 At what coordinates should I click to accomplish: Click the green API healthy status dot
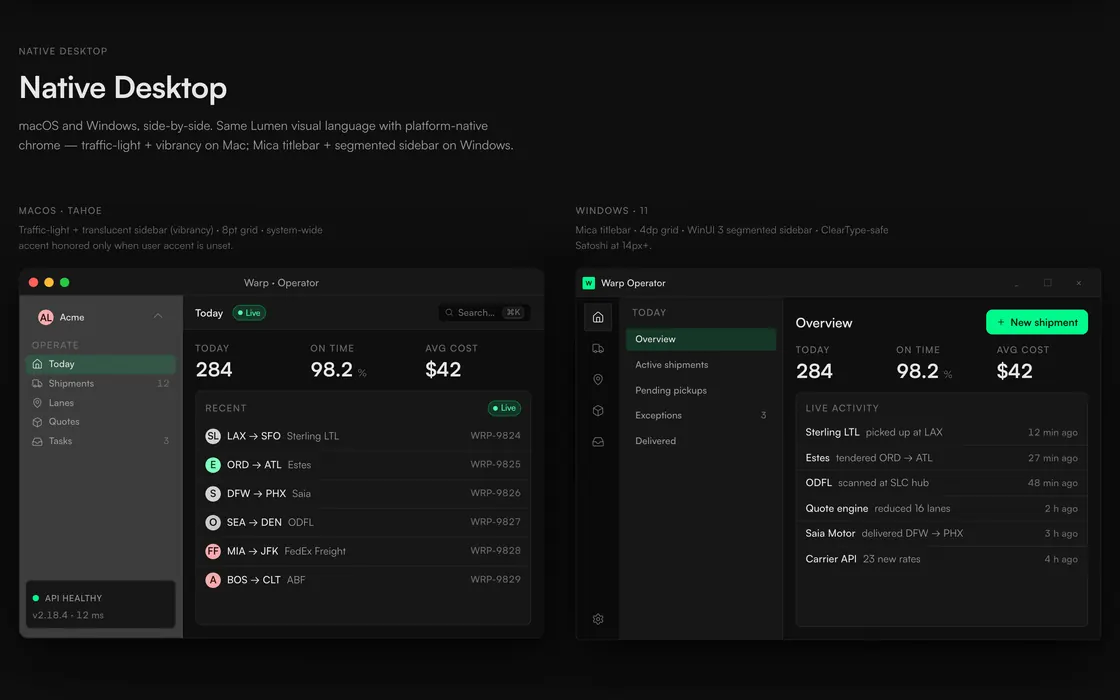click(x=36, y=598)
